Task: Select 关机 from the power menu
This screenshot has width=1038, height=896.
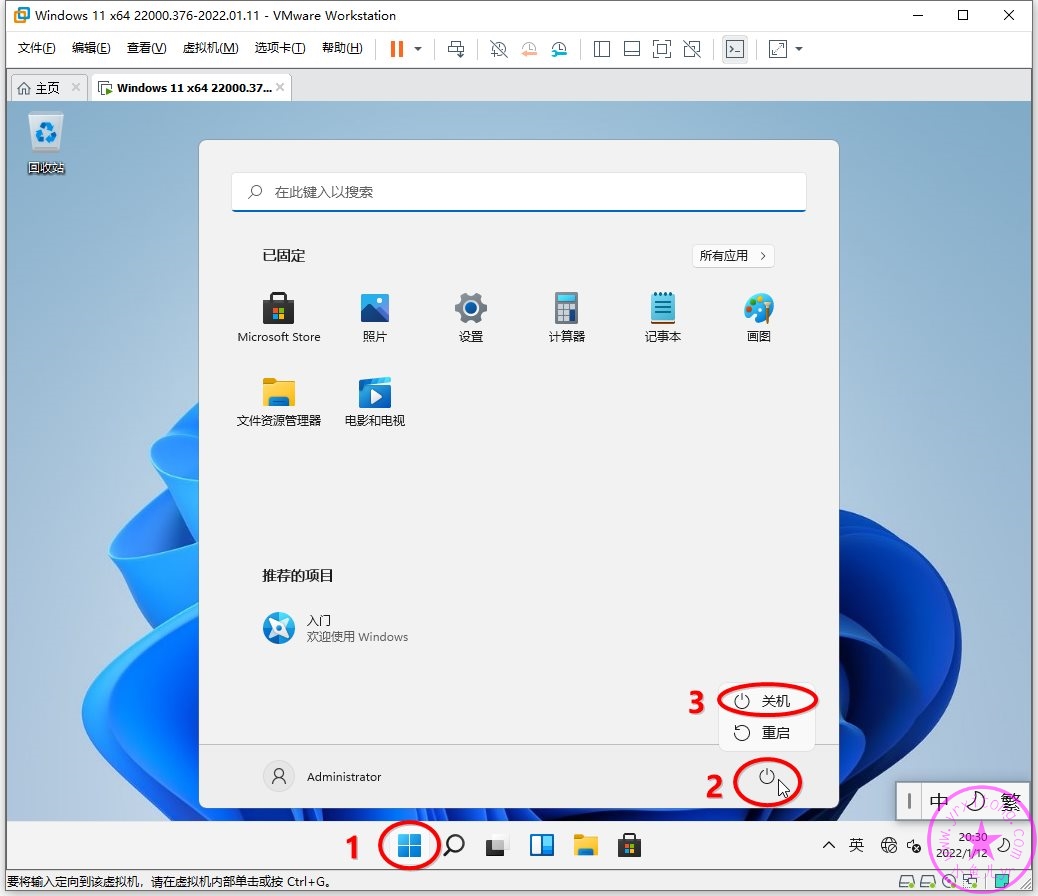Action: (x=767, y=701)
